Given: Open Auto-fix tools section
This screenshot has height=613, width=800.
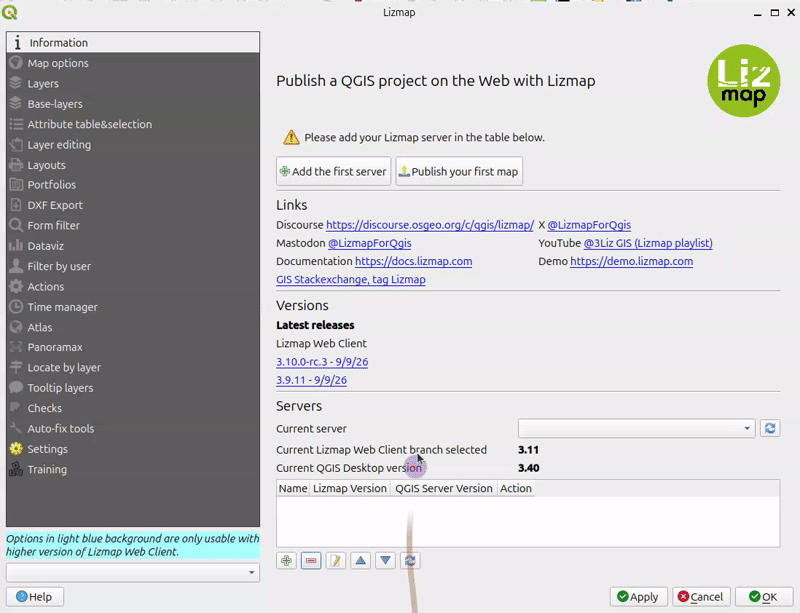Looking at the screenshot, I should pos(133,429).
